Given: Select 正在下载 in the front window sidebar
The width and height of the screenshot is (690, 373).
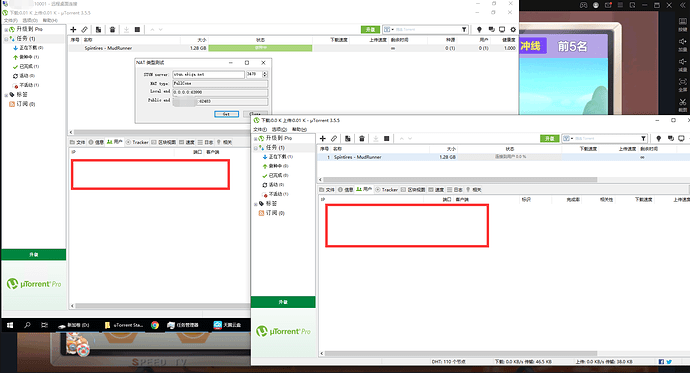Looking at the screenshot, I should click(278, 157).
